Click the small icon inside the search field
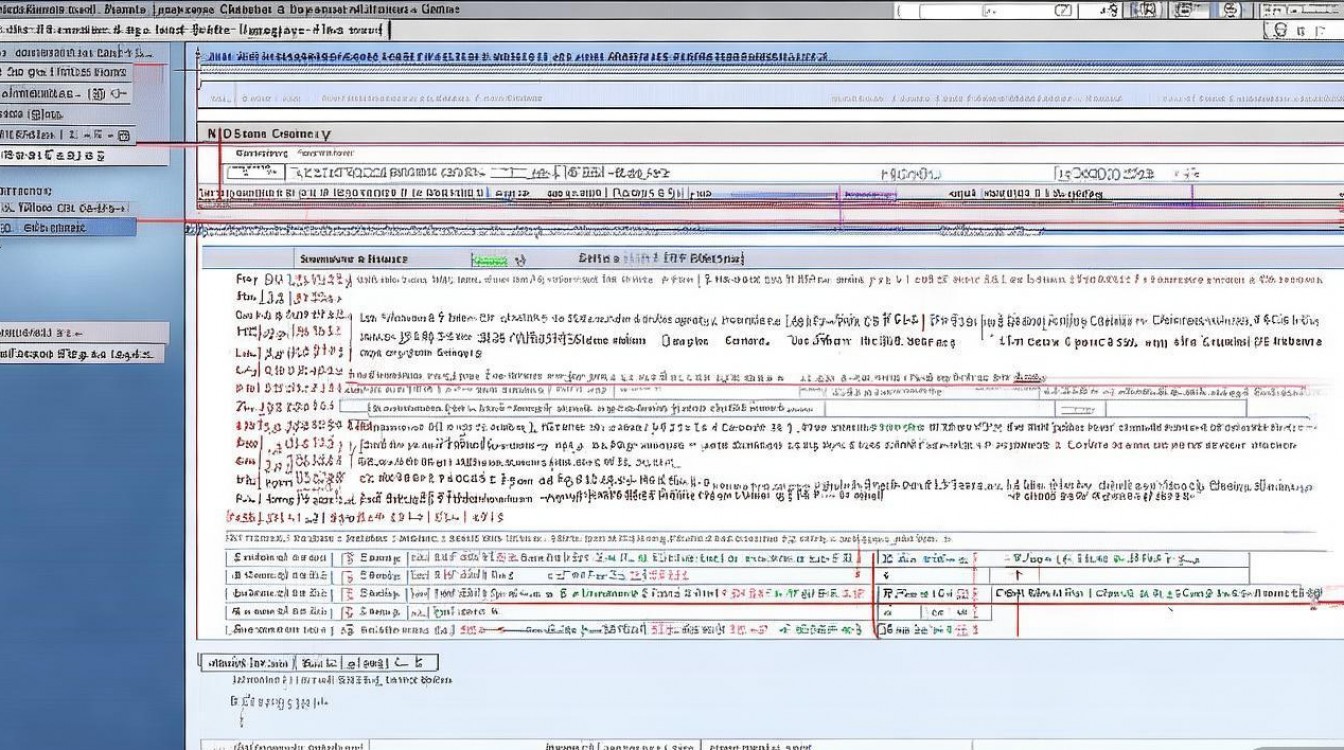 coord(1063,10)
